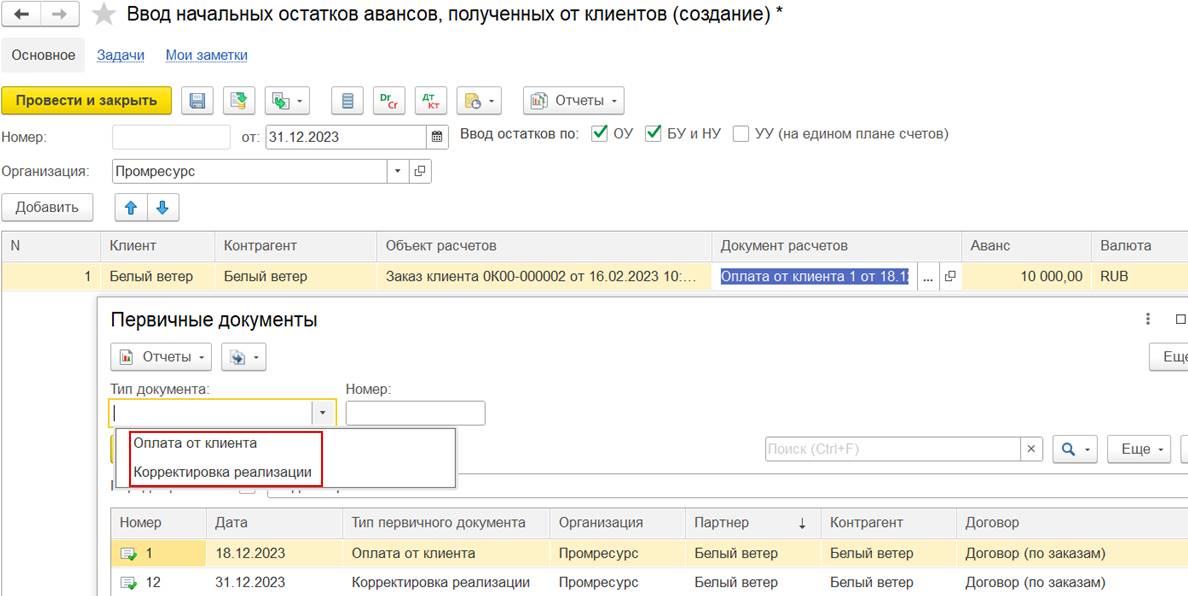The width and height of the screenshot is (1188, 596).
Task: Switch to the Задачи link
Action: click(x=120, y=55)
